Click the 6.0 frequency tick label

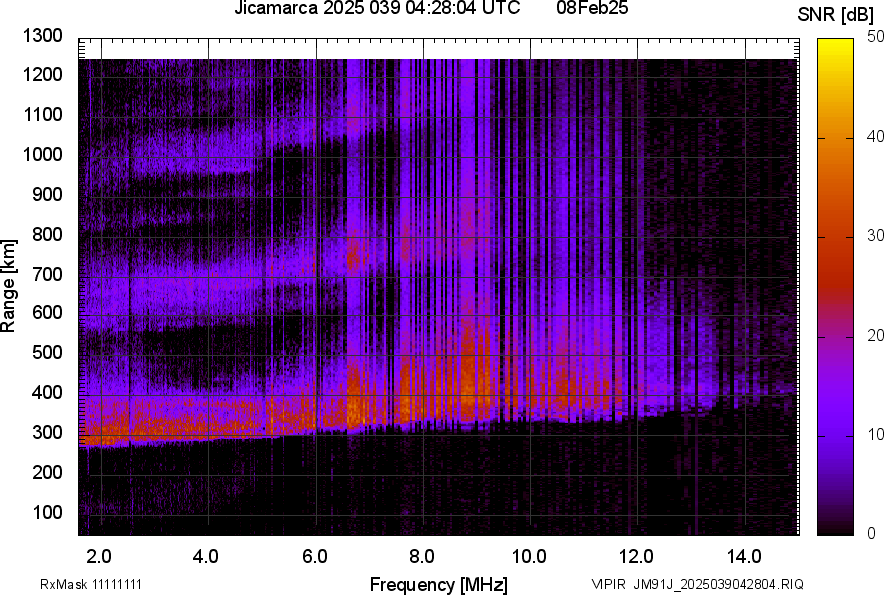[x=314, y=556]
